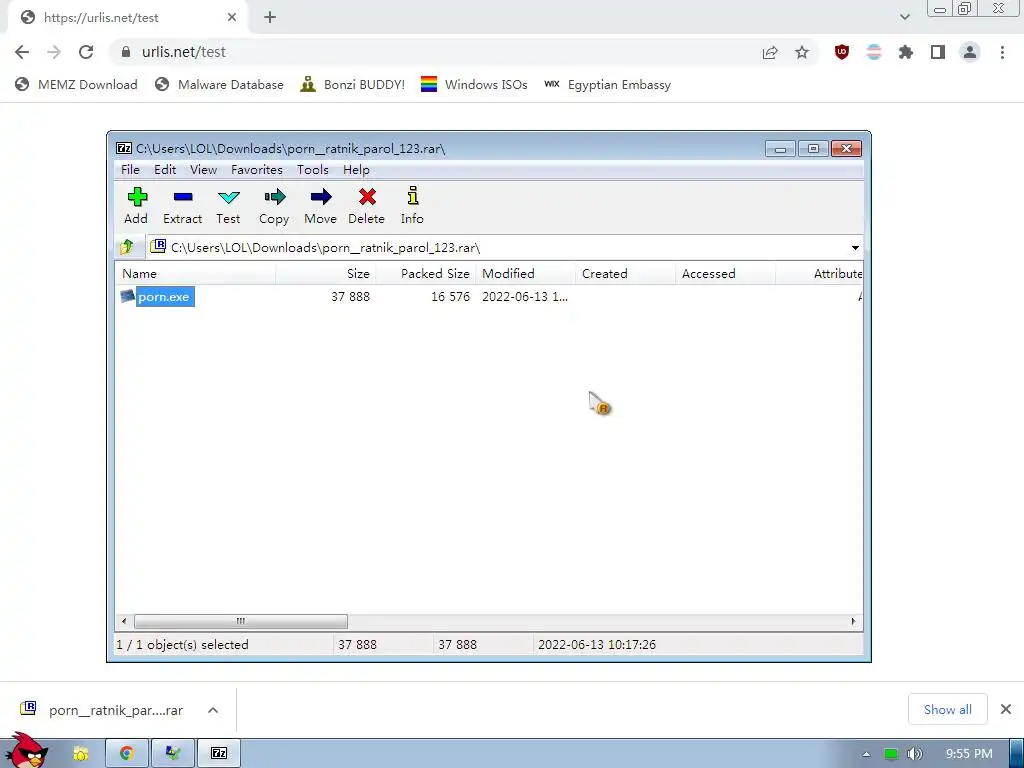Open the uBlock Origin extension

[x=842, y=52]
